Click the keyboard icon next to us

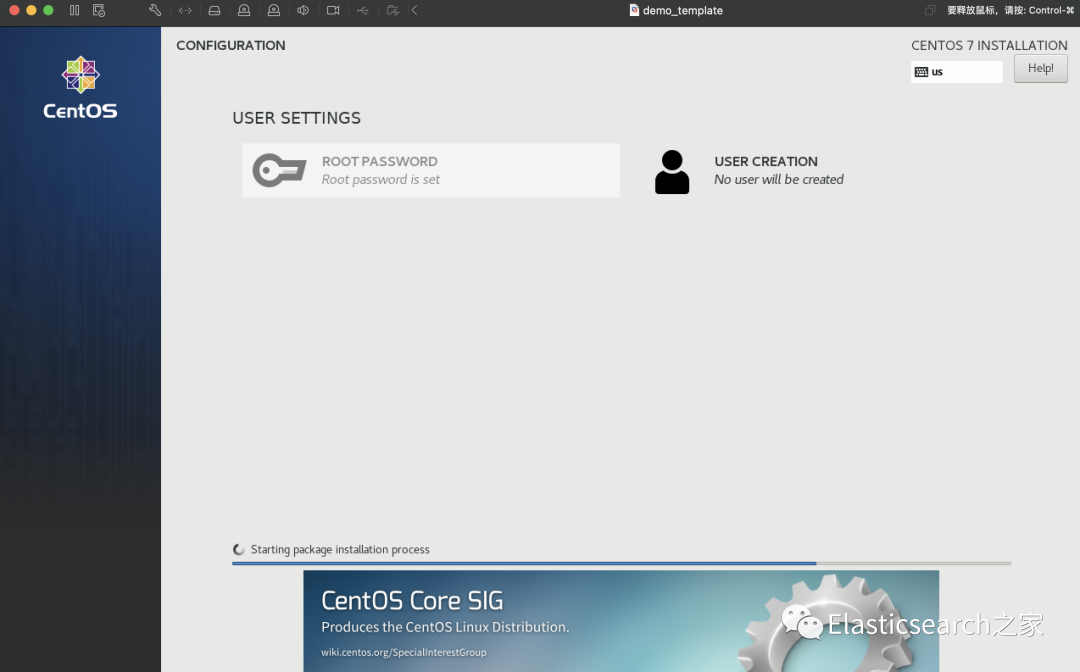pyautogui.click(x=921, y=72)
